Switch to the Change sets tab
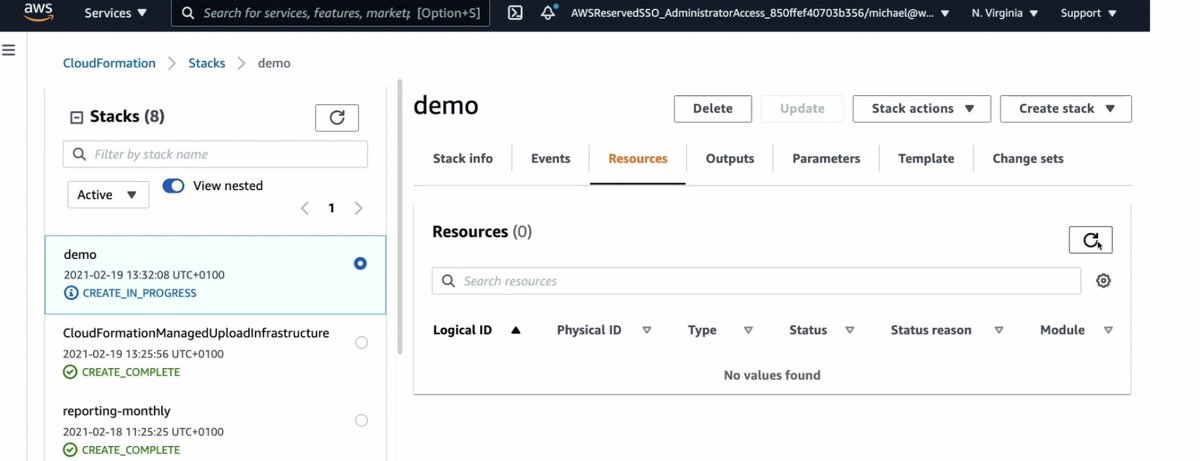The height and width of the screenshot is (461, 1200). coord(1028,158)
